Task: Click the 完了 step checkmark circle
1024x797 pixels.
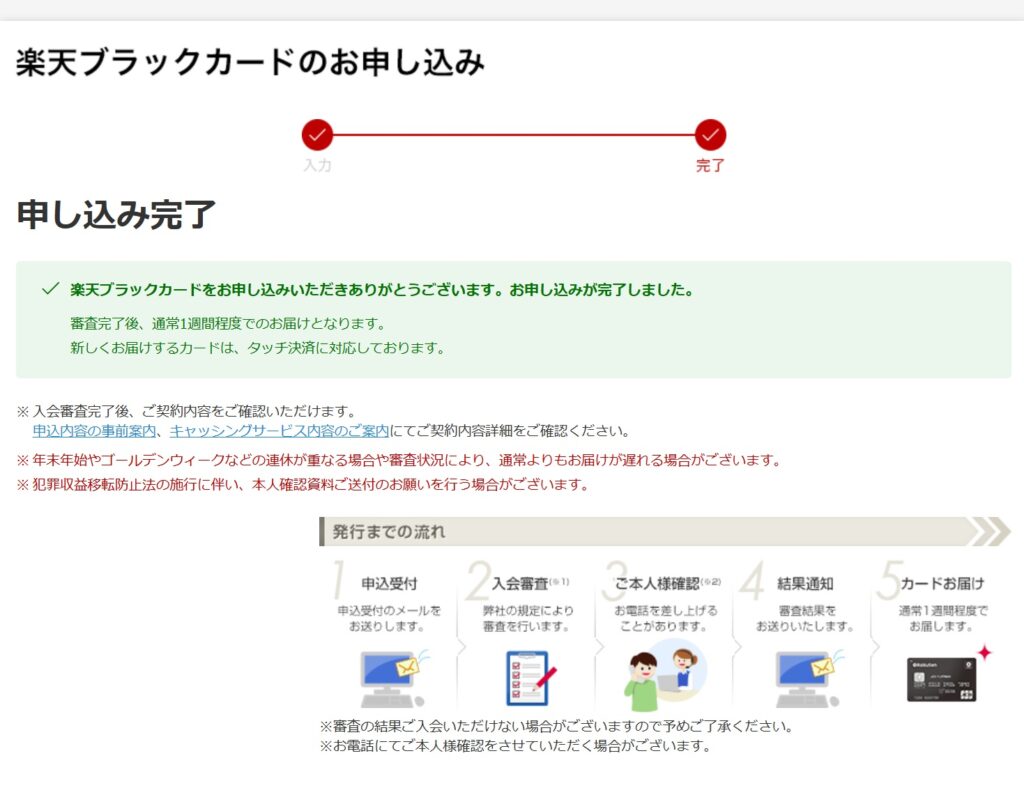Action: [711, 135]
